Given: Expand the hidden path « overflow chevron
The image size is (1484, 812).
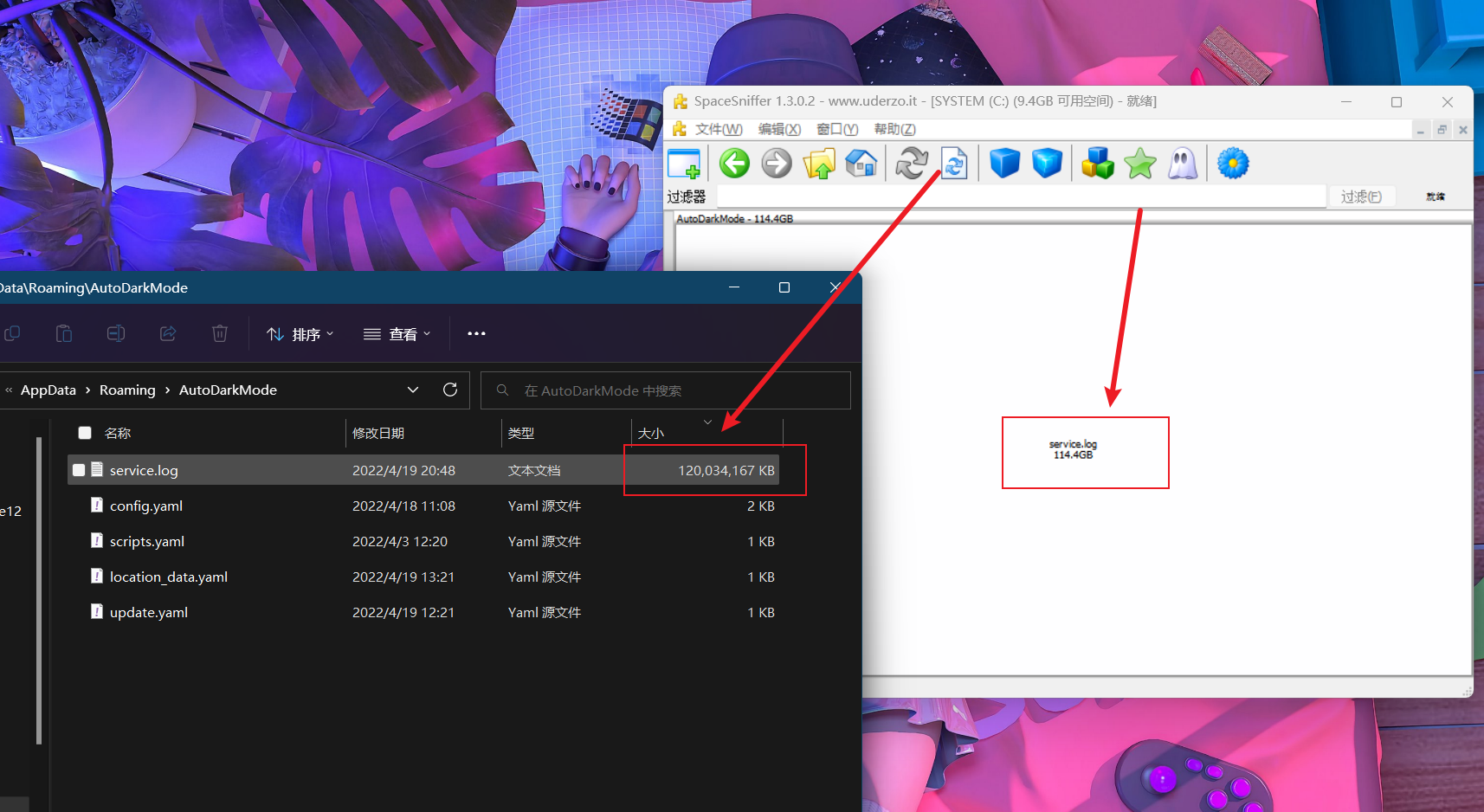Looking at the screenshot, I should click(9, 390).
